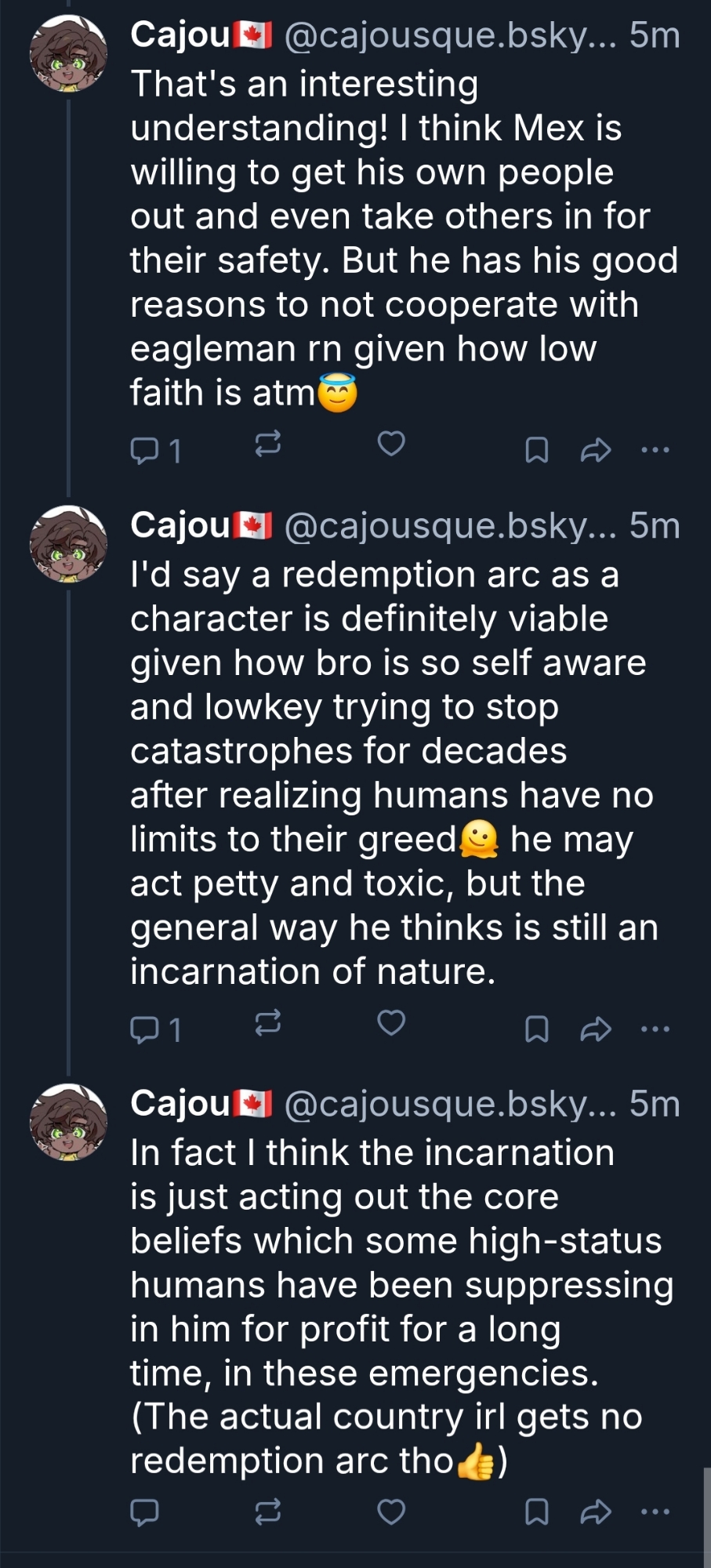Bookmark the first post about Mex
This screenshot has height=1568, width=711.
click(536, 450)
